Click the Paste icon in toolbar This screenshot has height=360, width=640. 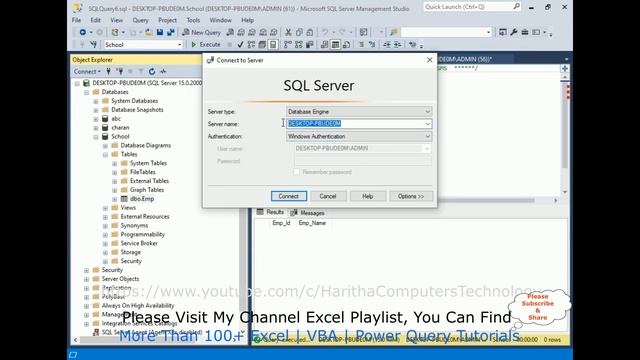click(310, 32)
